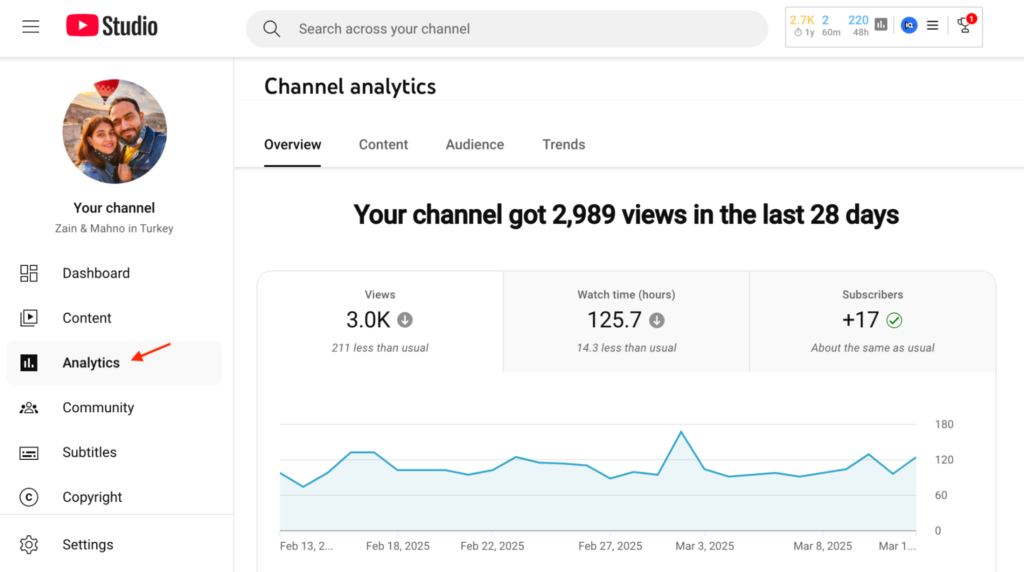The width and height of the screenshot is (1024, 572).
Task: Select the Subscribers metric card
Action: click(872, 321)
